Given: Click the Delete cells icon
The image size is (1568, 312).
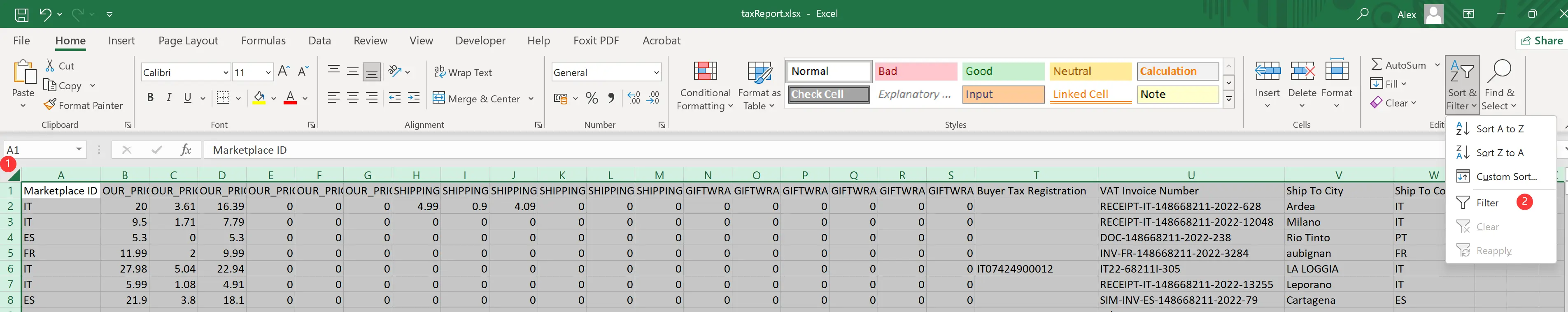Looking at the screenshot, I should click(x=1302, y=72).
